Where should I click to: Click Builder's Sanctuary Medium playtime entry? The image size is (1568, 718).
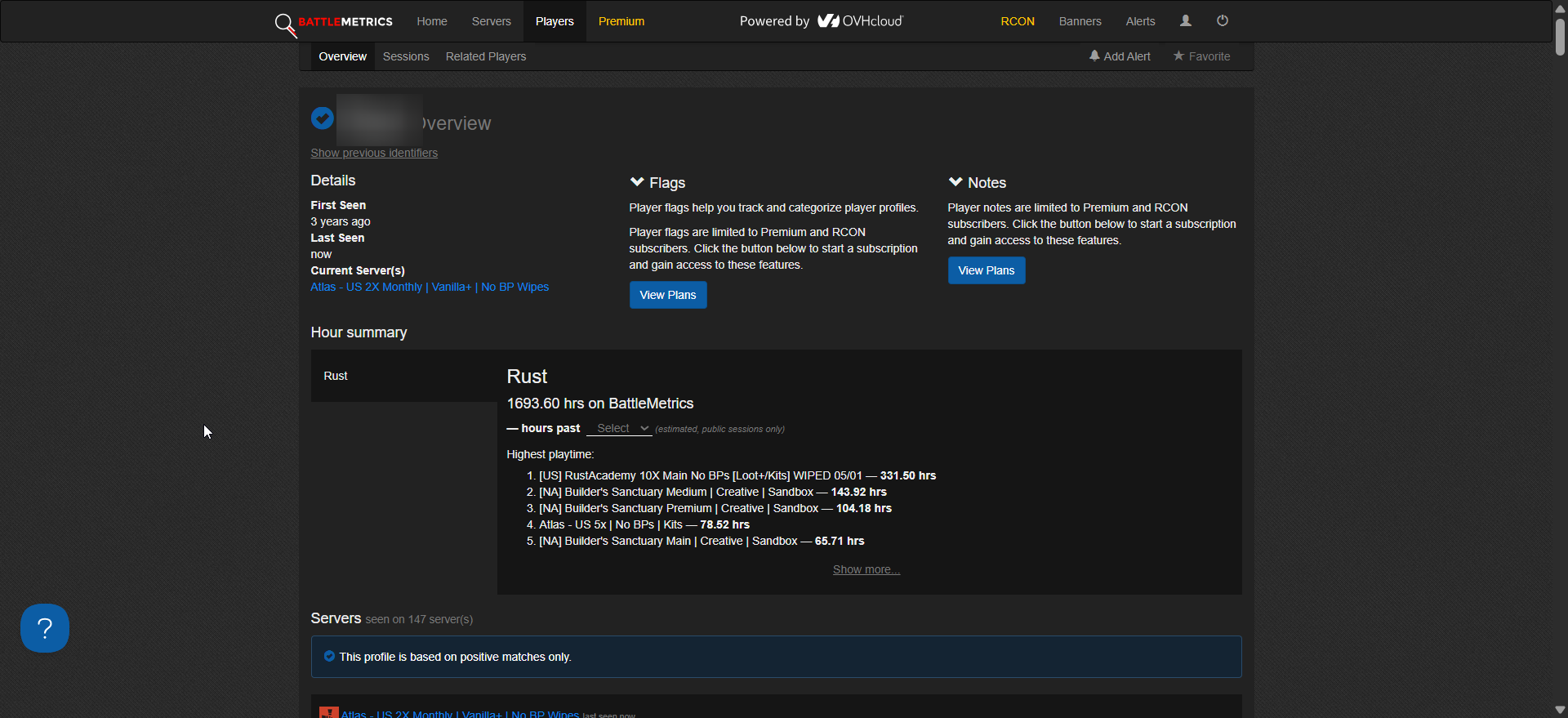[713, 492]
